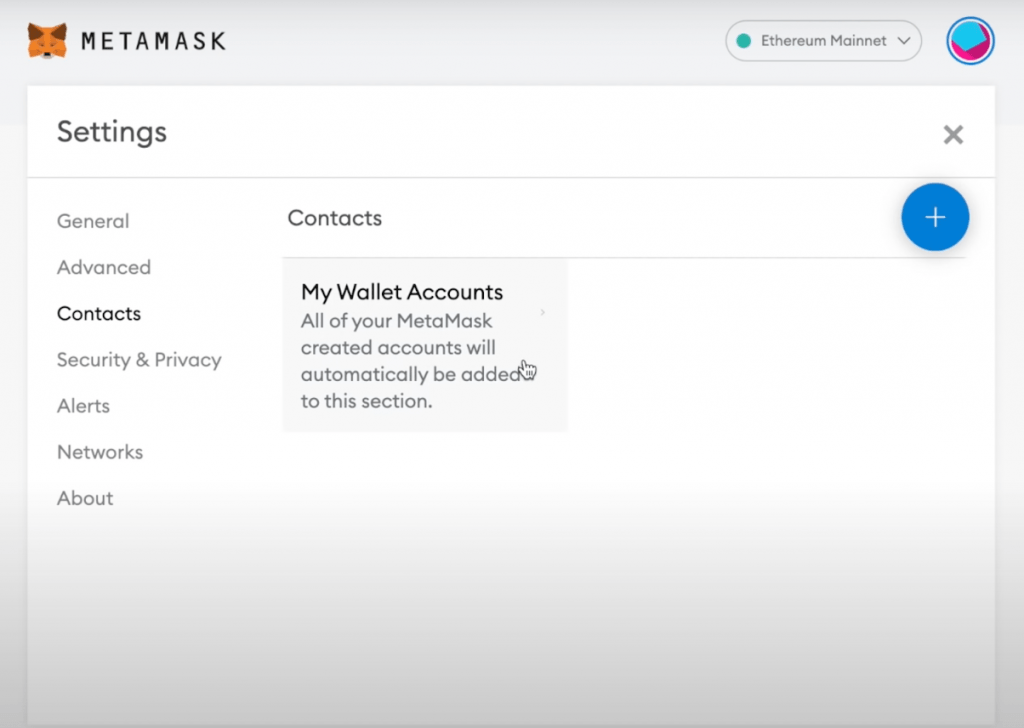The height and width of the screenshot is (728, 1024).
Task: Click the green network status dot
Action: pyautogui.click(x=743, y=41)
